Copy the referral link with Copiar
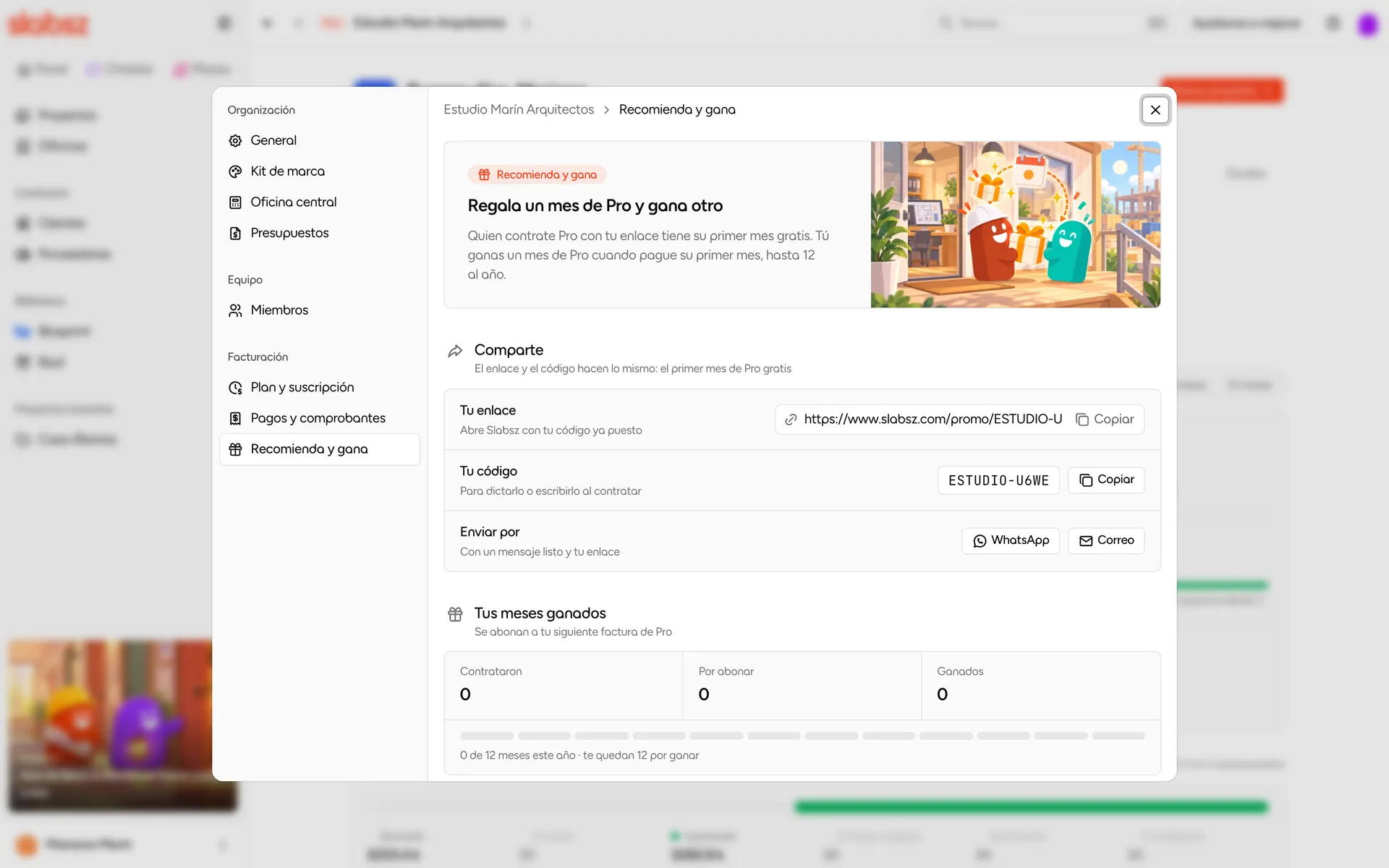 (x=1105, y=420)
